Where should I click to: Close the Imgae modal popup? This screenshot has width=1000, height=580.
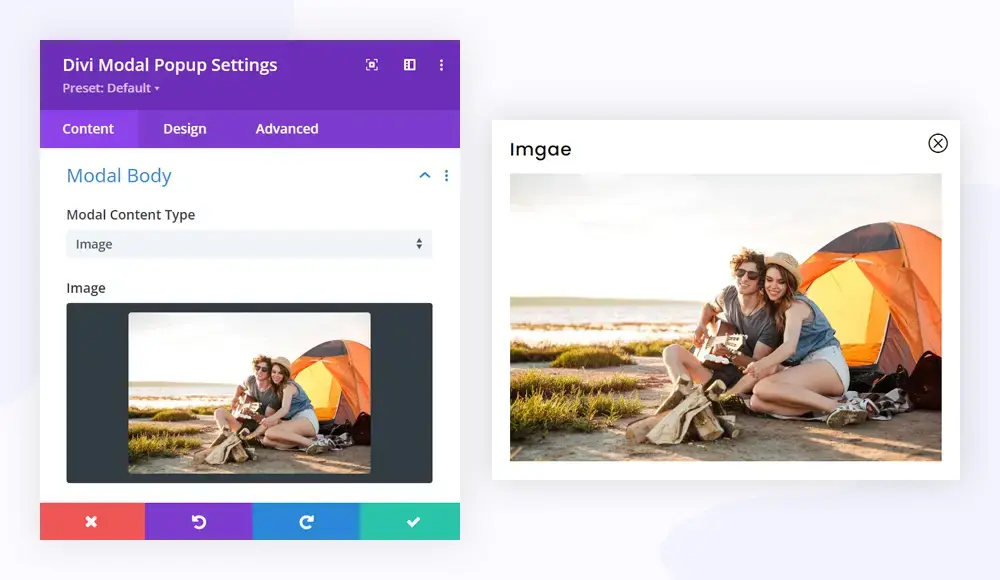point(938,143)
